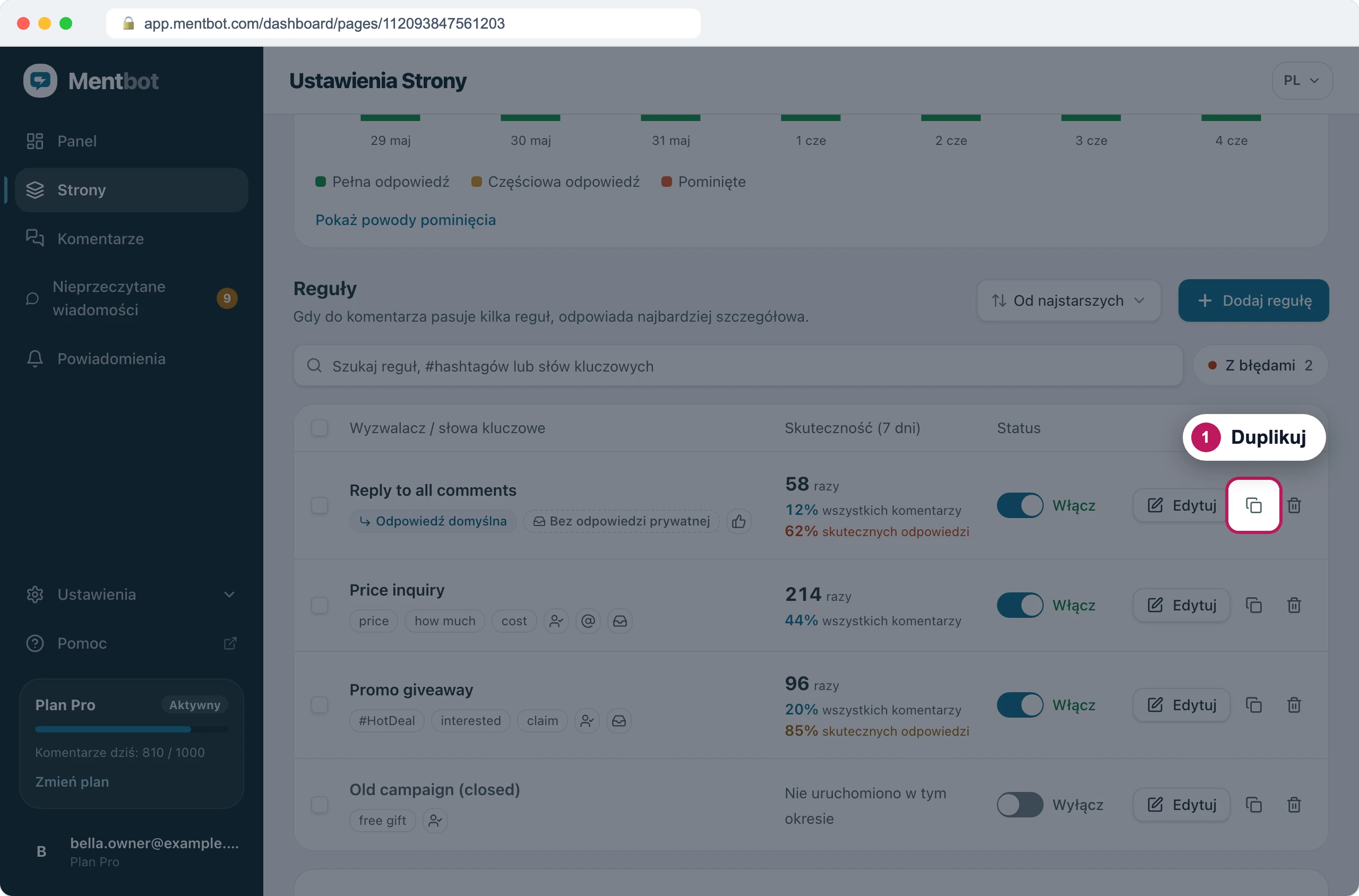The image size is (1359, 896).
Task: Click the Dodaj regułę button
Action: 1253,300
